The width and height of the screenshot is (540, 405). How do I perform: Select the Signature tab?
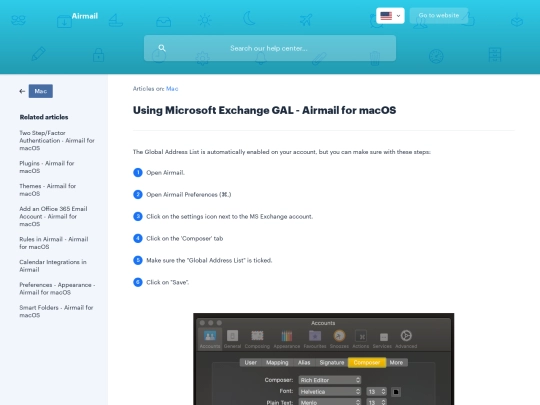(x=332, y=363)
